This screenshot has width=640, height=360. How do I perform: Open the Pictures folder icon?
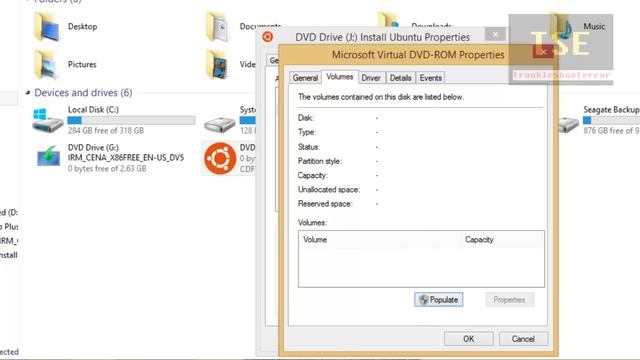[46, 64]
